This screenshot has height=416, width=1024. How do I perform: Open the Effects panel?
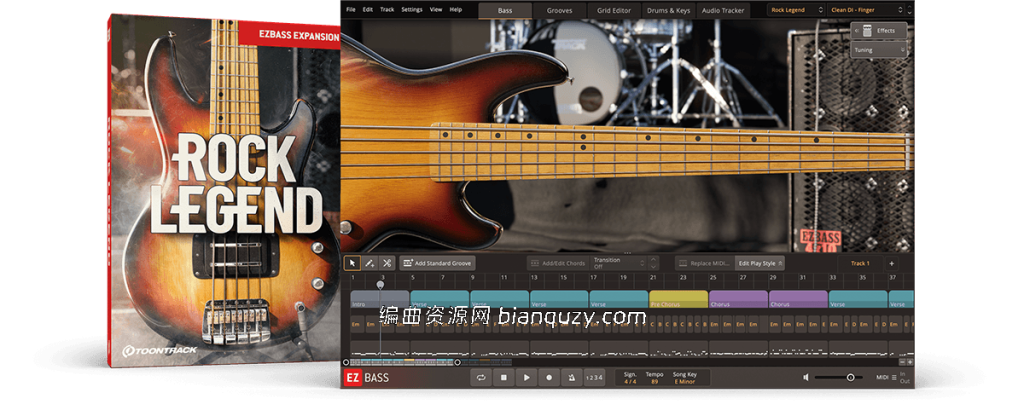(x=878, y=31)
